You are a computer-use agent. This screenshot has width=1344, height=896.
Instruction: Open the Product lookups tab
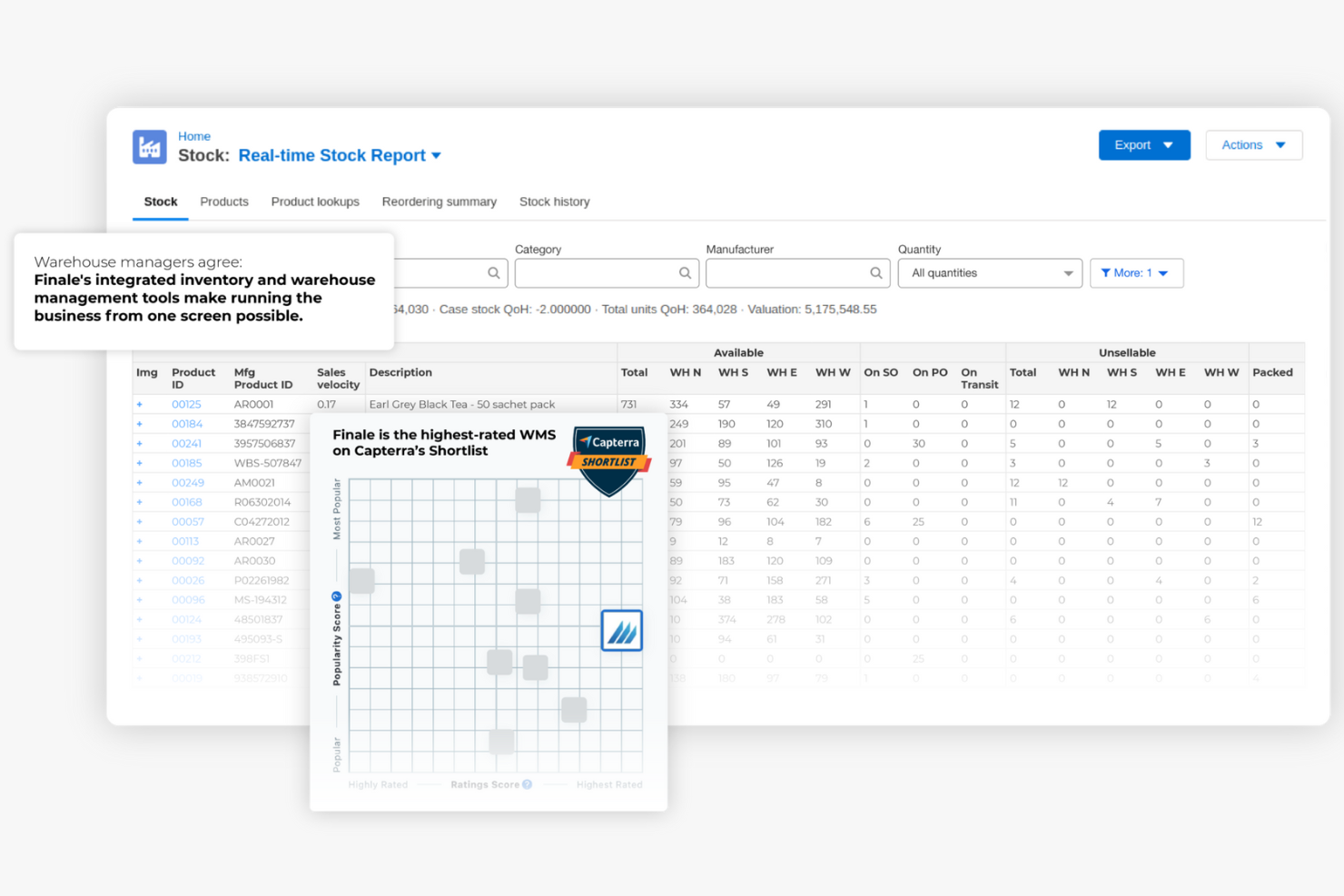point(315,202)
